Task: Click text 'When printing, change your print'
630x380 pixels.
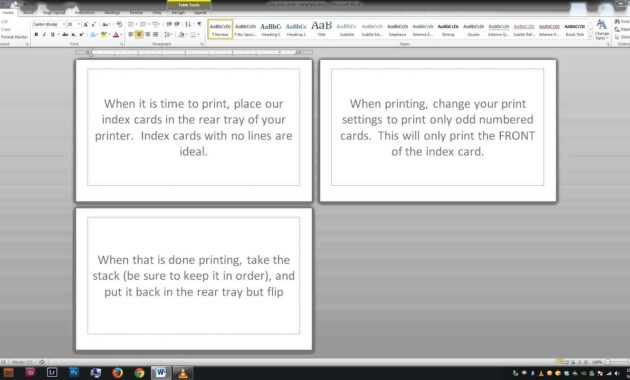Action: (x=438, y=104)
